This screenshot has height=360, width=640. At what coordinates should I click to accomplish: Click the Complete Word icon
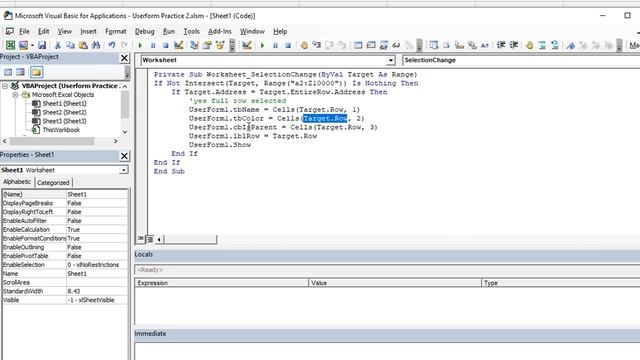[x=484, y=45]
